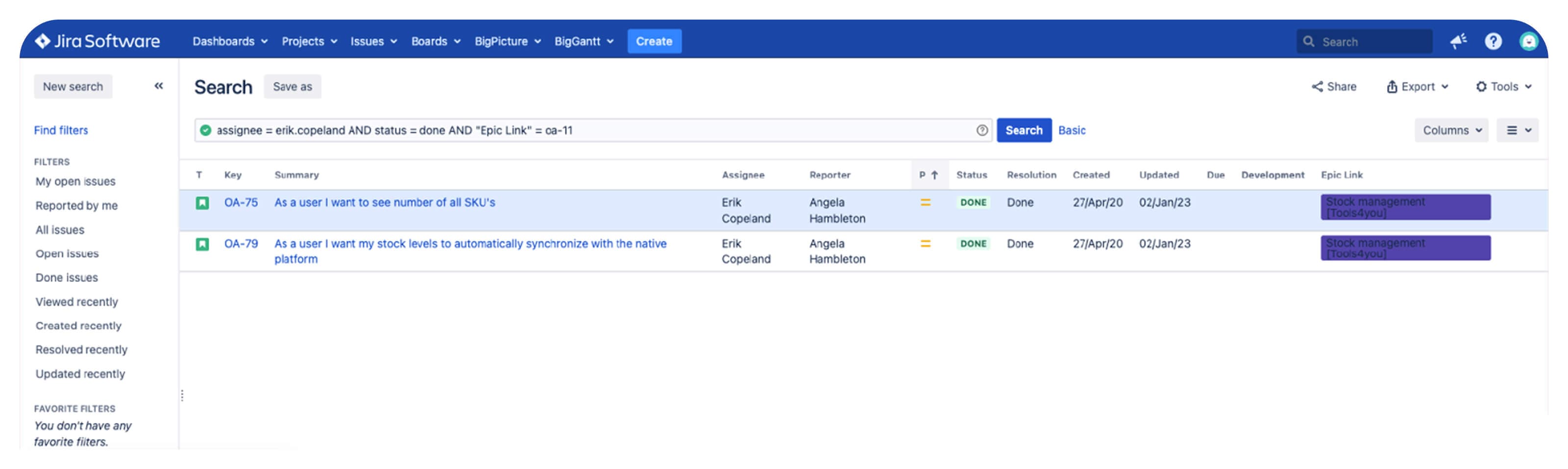
Task: Open the Export dropdown
Action: point(1417,86)
